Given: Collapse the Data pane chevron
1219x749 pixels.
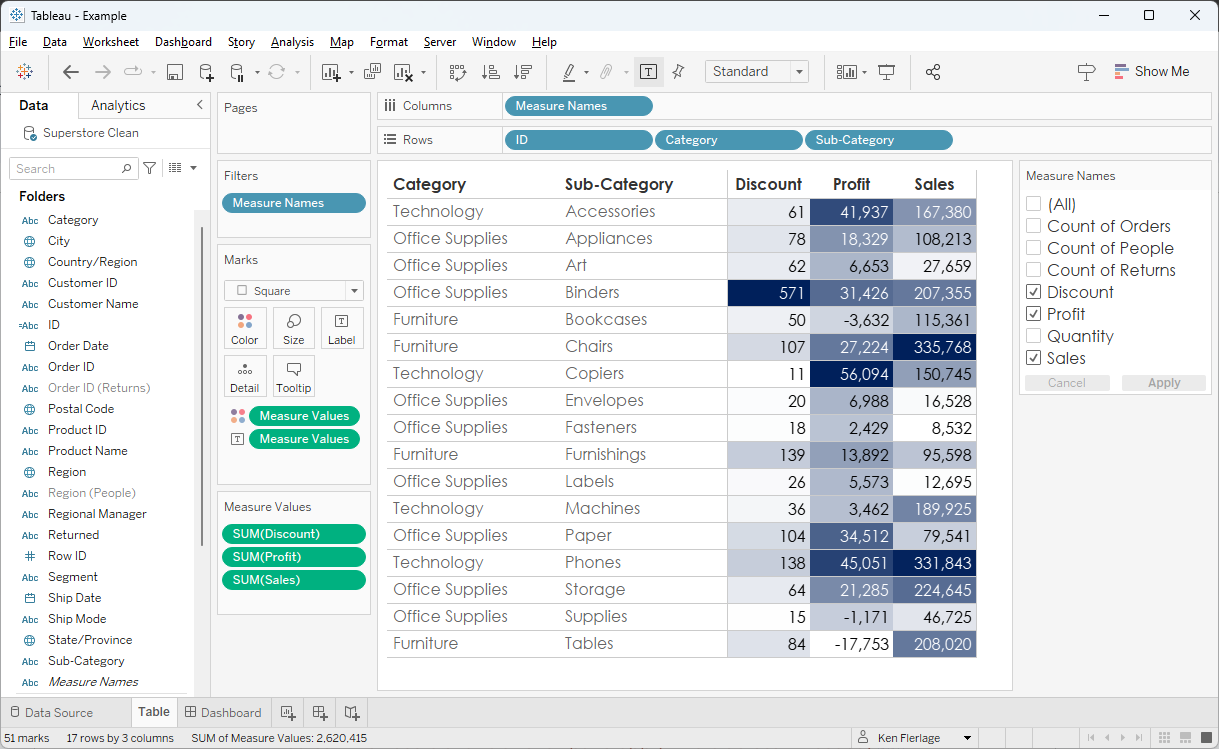Looking at the screenshot, I should [x=199, y=105].
